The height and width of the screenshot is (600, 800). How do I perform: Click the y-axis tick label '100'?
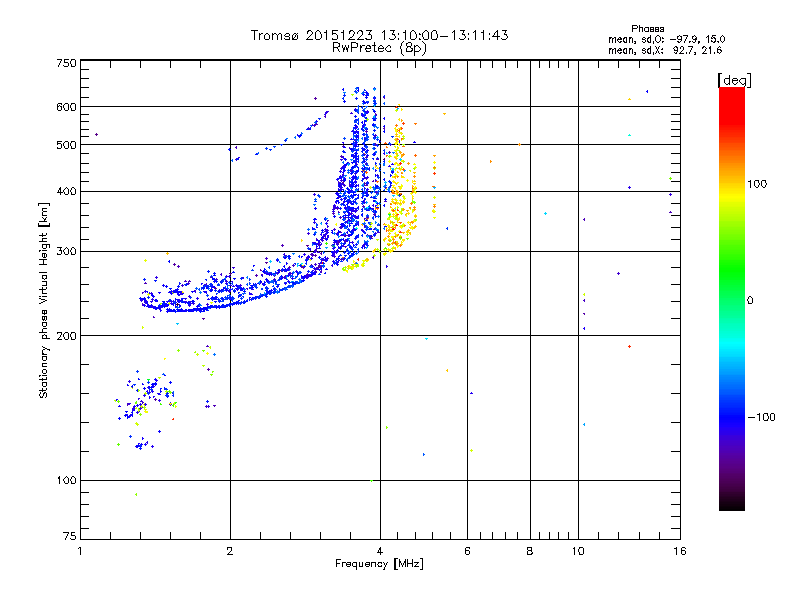[66, 480]
